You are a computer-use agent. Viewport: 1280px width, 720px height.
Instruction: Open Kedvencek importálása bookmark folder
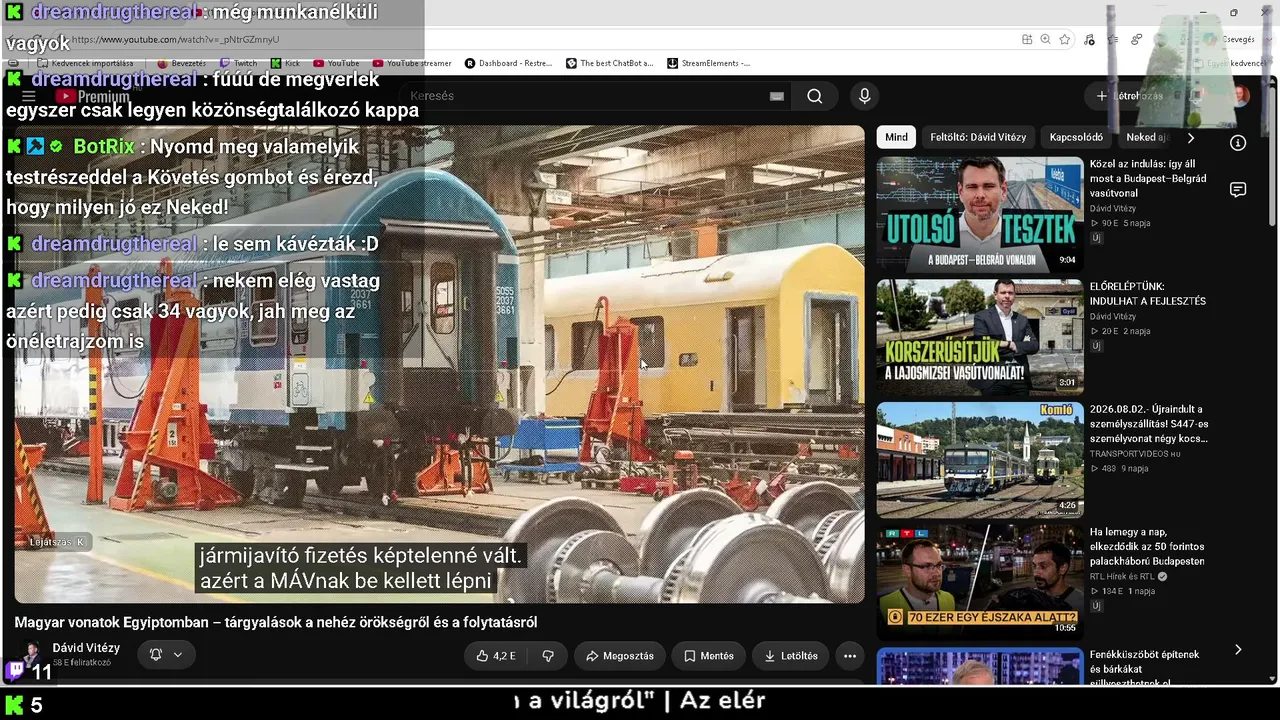85,63
